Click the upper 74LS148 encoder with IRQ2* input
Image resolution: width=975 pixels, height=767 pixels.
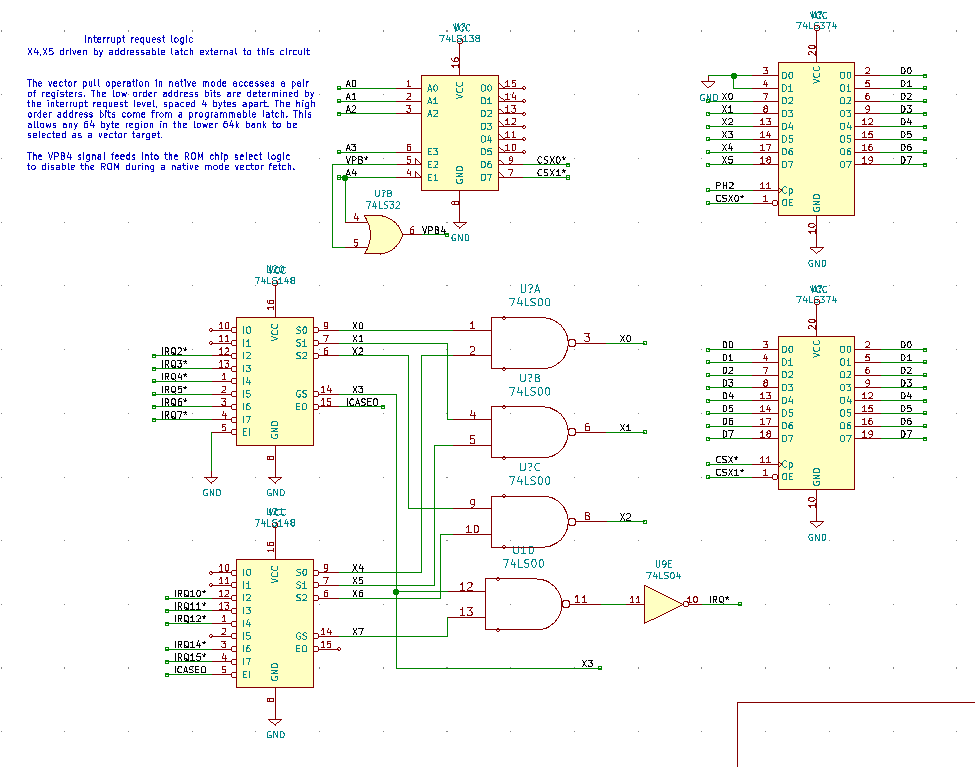(275, 383)
